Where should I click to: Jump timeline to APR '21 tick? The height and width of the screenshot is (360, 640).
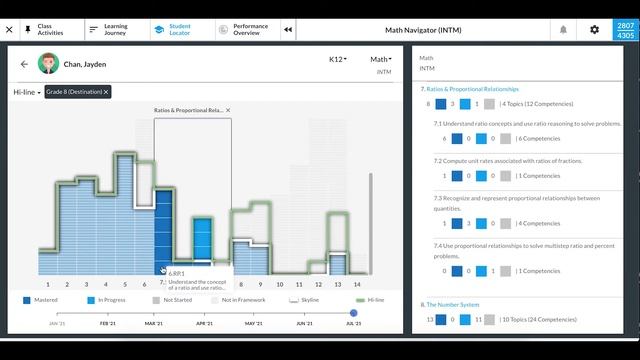pos(204,313)
